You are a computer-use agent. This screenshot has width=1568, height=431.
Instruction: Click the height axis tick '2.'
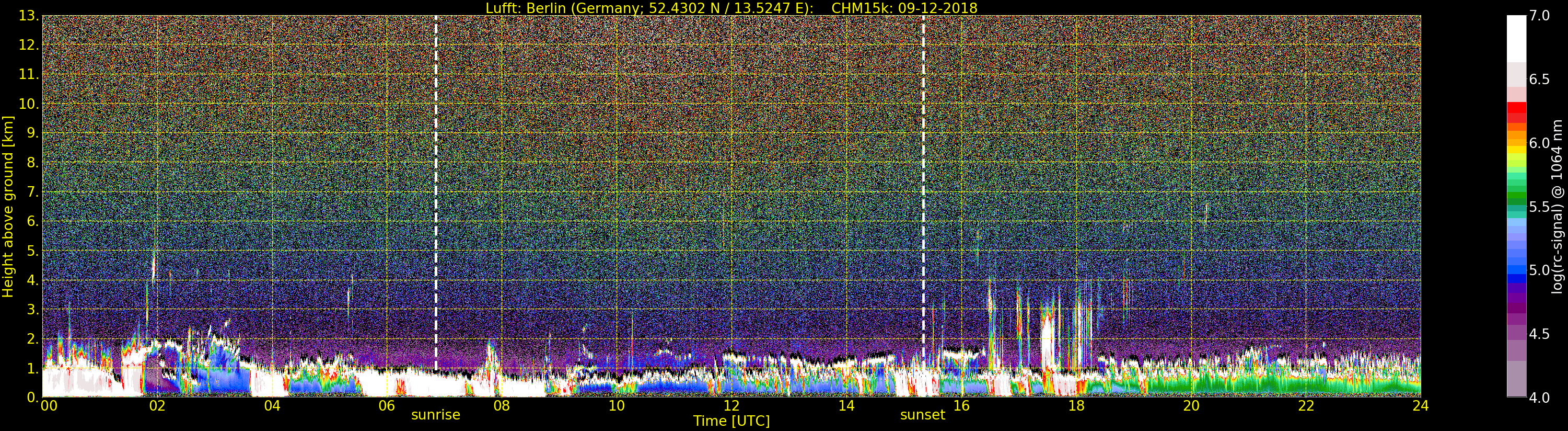tap(33, 339)
